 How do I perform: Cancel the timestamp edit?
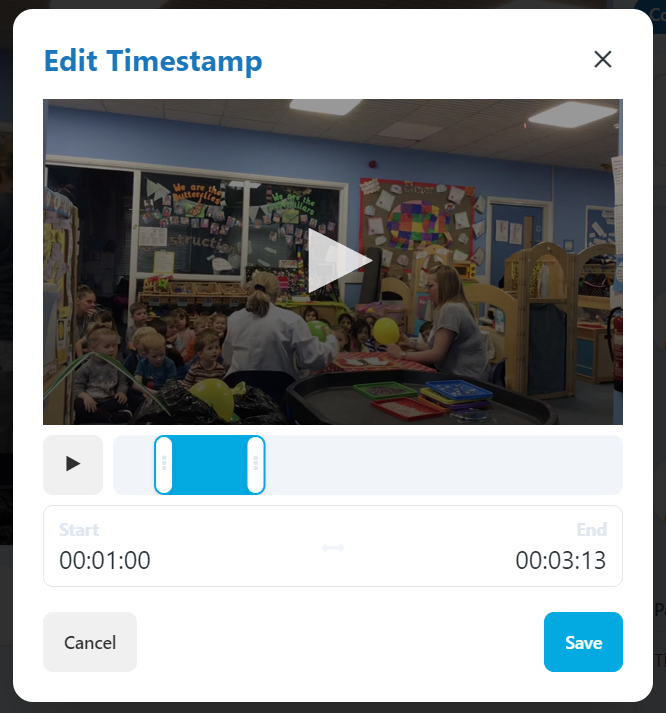coord(90,642)
